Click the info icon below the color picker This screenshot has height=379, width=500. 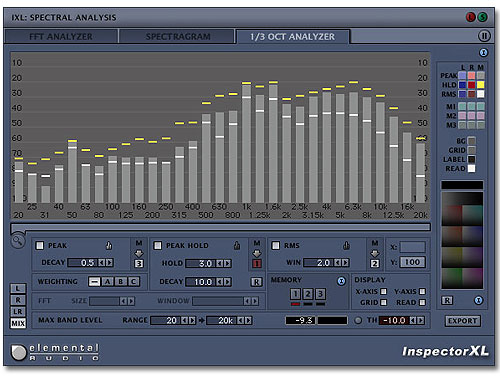coord(478,300)
